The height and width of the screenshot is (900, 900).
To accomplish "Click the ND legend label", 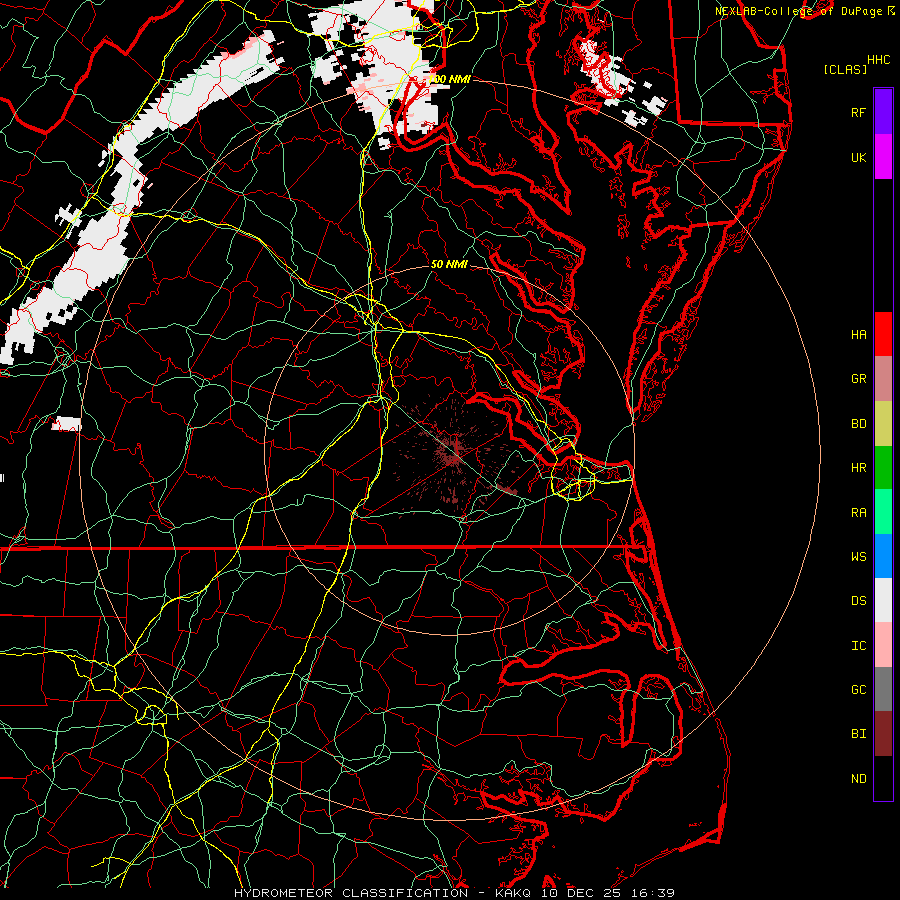I will pos(859,779).
